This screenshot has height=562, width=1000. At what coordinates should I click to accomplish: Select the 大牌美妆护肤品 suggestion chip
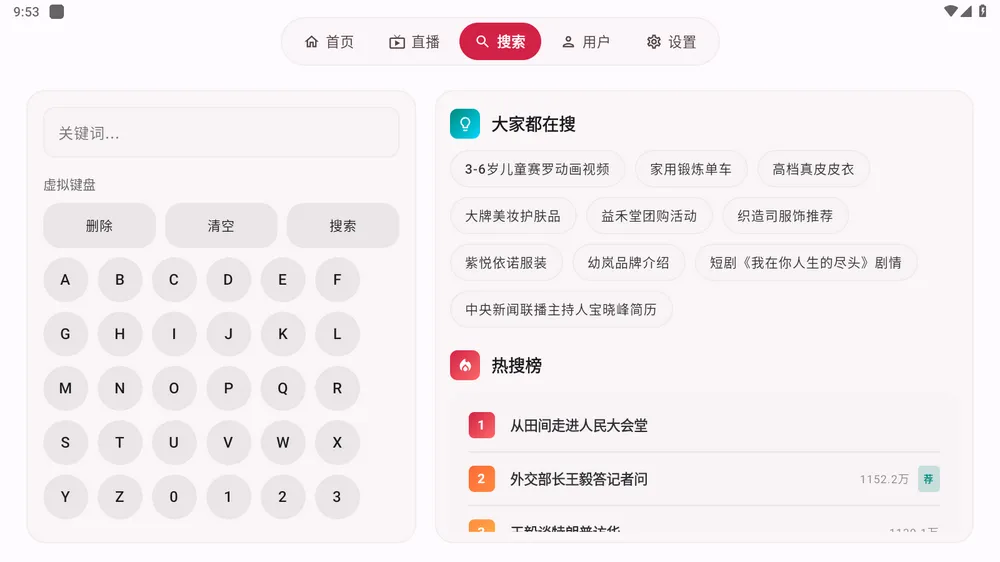[513, 216]
